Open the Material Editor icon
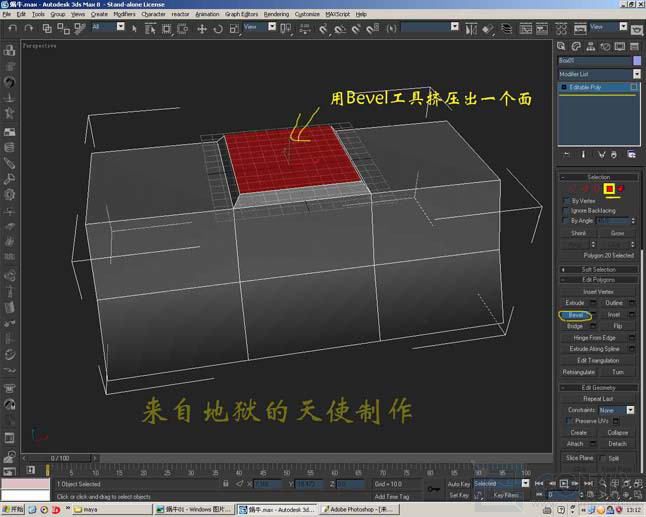646x517 pixels. tap(561, 28)
